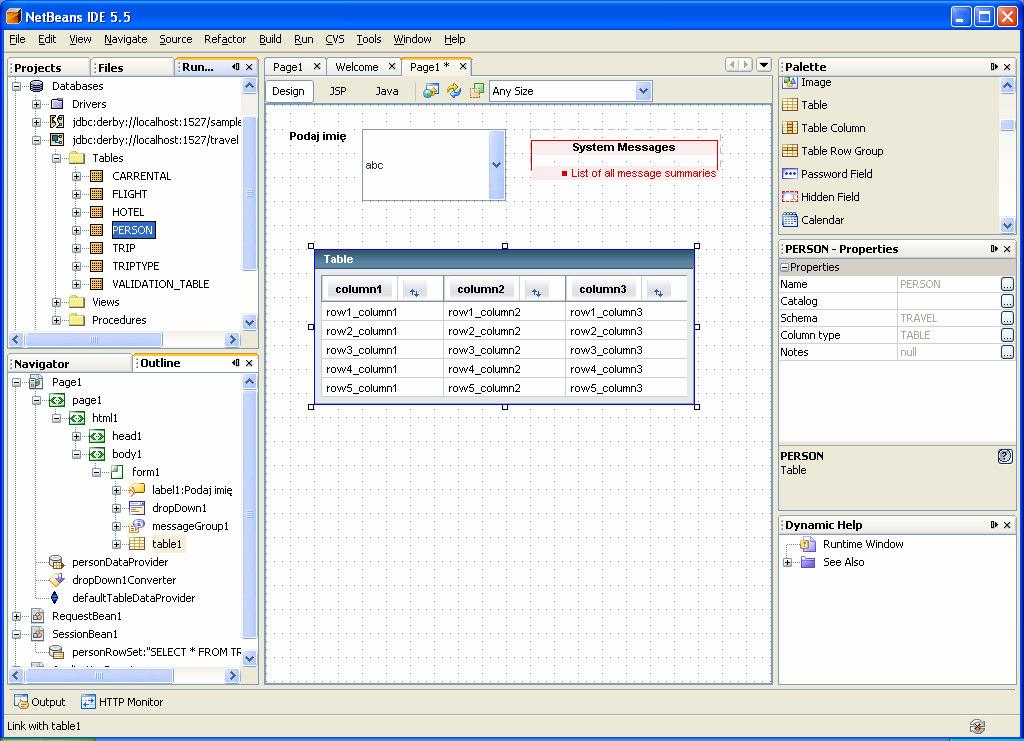Open the Notes property editor button
The width and height of the screenshot is (1024, 741).
[x=1007, y=352]
